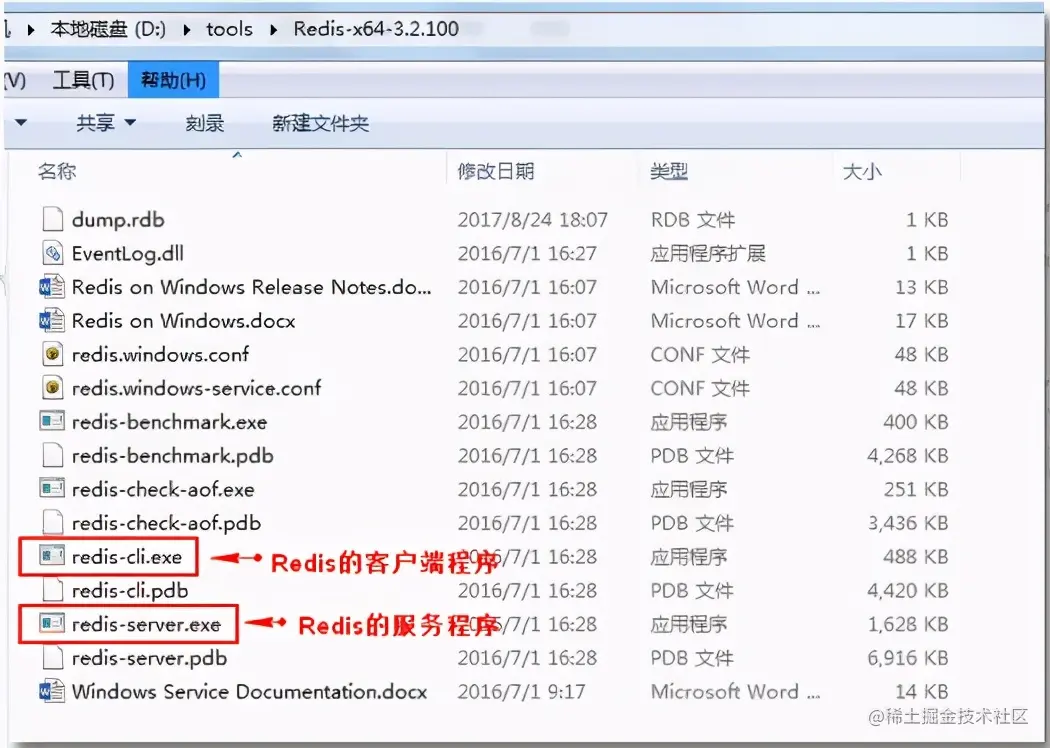The width and height of the screenshot is (1050, 748).
Task: Click the 251 KB size cell
Action: click(915, 490)
